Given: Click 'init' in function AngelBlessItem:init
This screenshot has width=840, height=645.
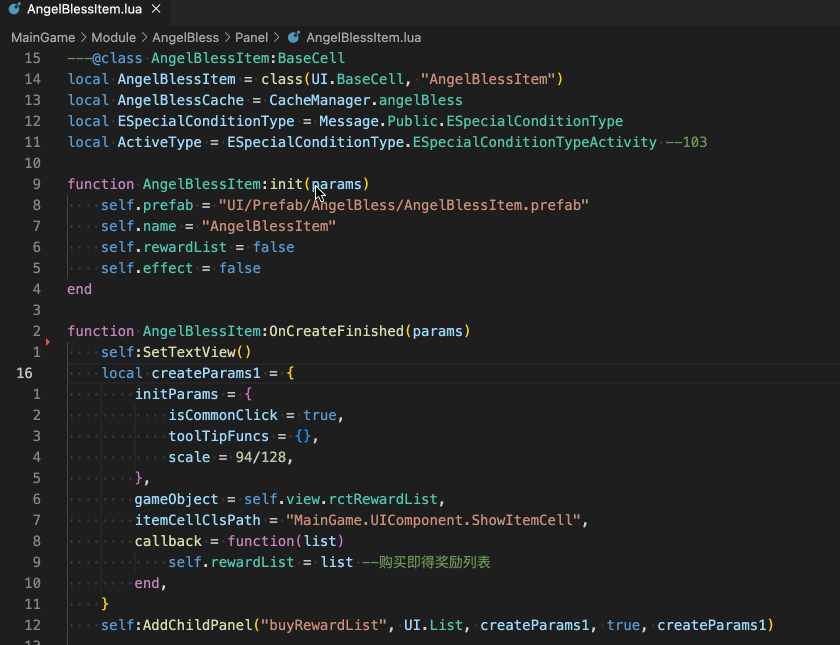Looking at the screenshot, I should tap(286, 184).
